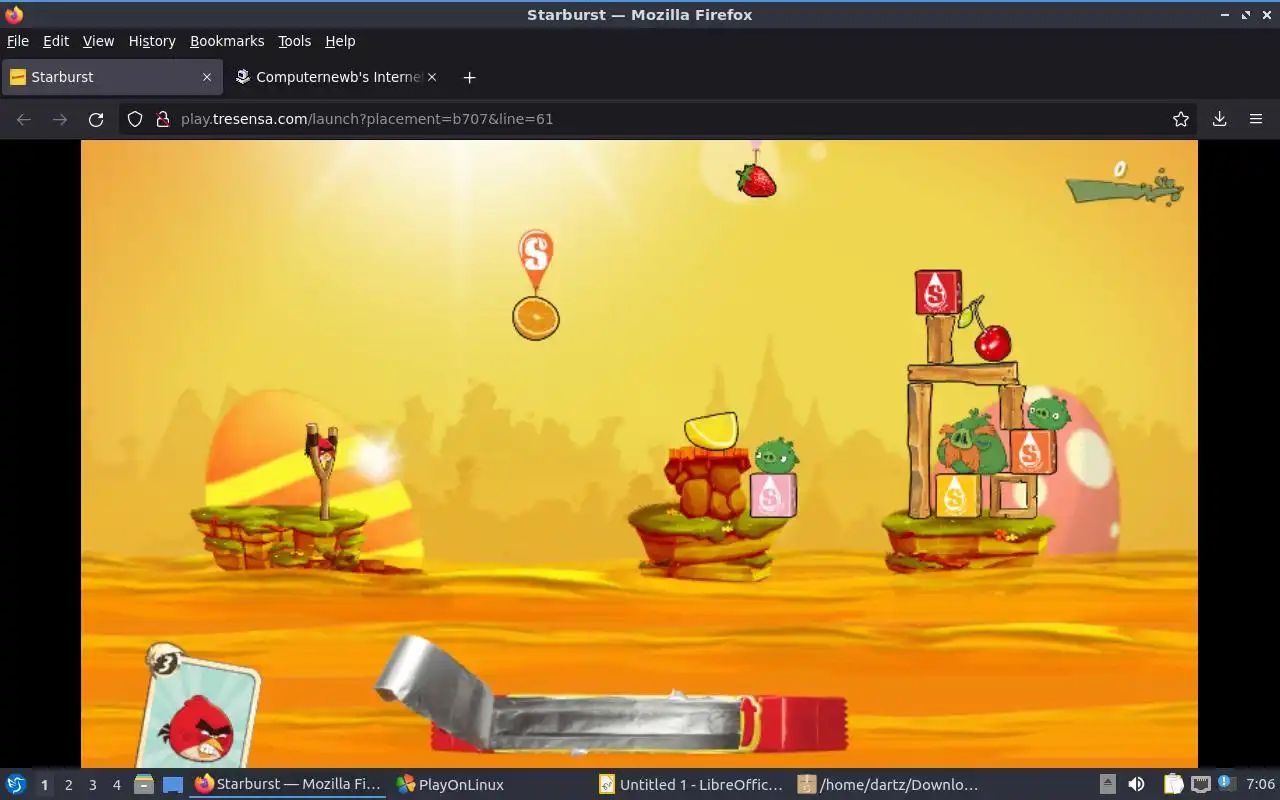Click the hollow wooden square block
This screenshot has height=800, width=1280.
coord(1013,496)
